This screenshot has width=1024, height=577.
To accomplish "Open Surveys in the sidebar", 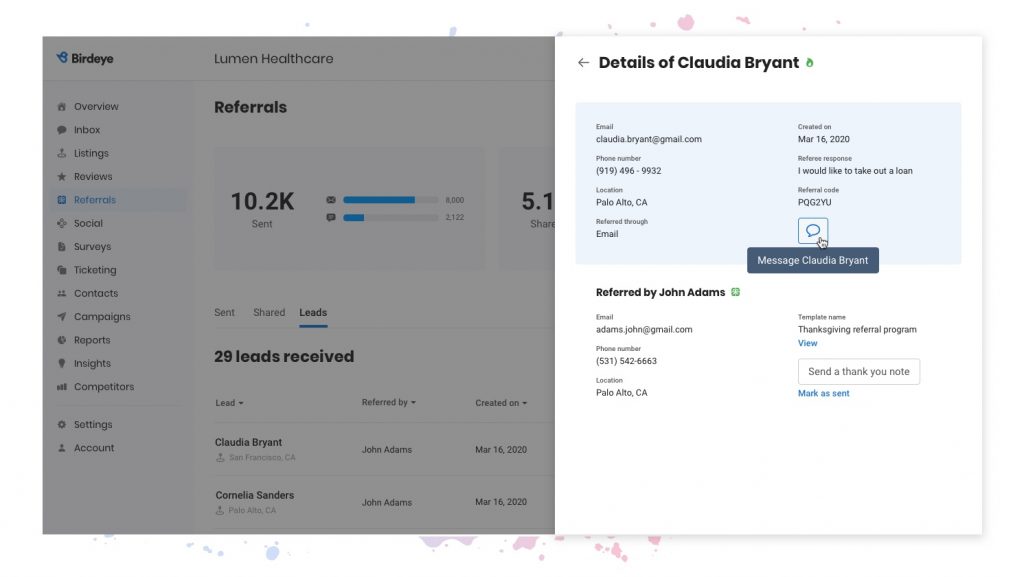I will 92,247.
